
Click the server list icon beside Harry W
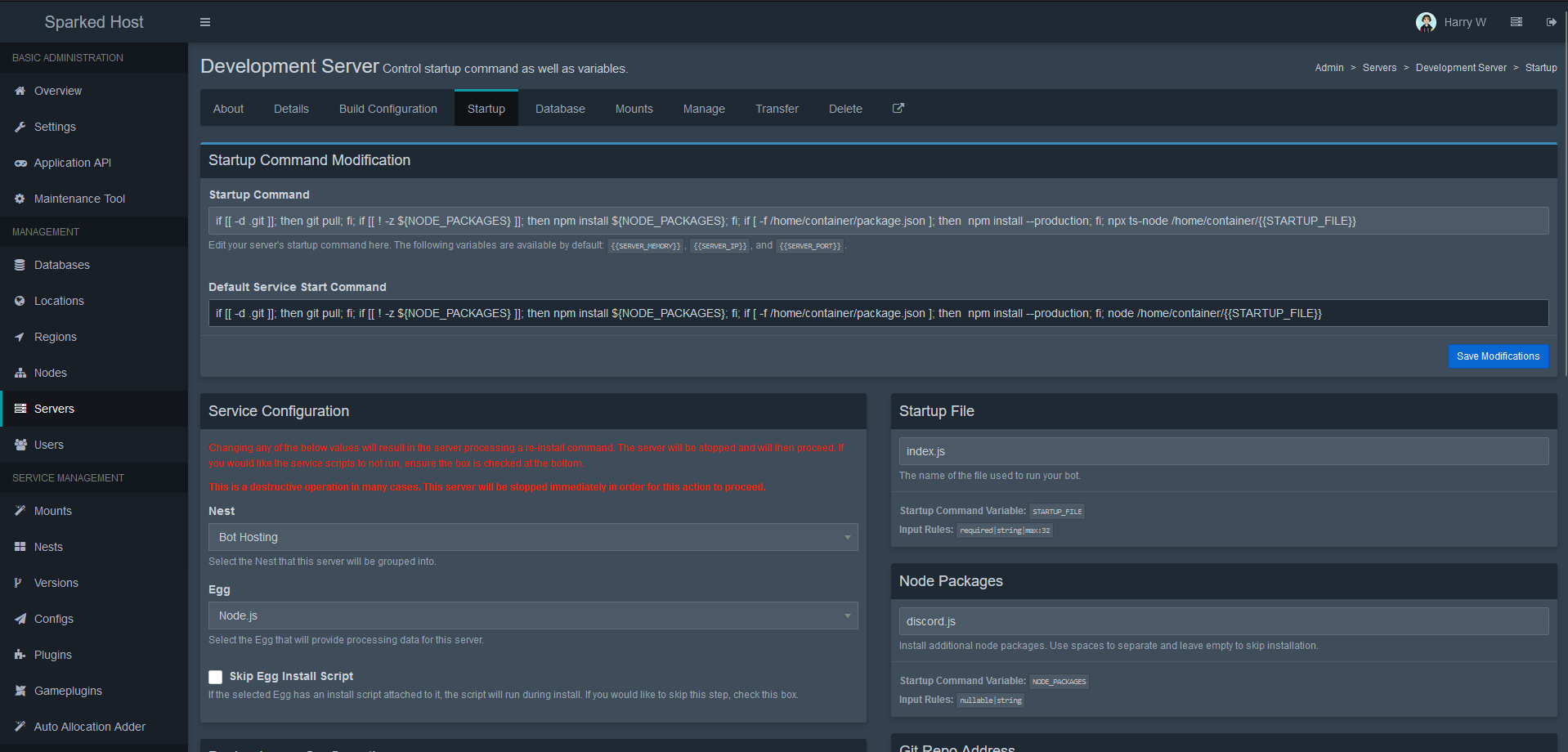coord(1516,22)
